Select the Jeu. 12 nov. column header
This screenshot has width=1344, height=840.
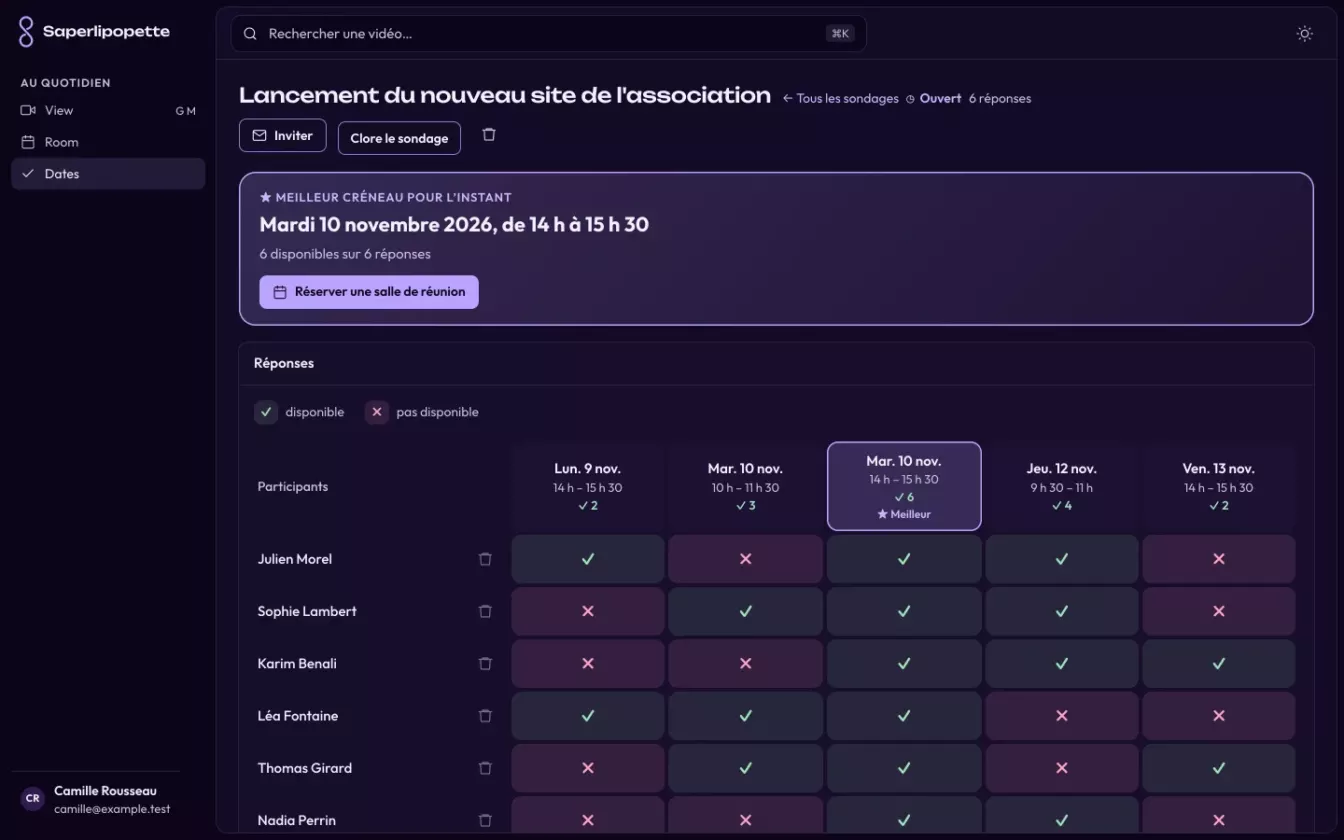[x=1062, y=486]
